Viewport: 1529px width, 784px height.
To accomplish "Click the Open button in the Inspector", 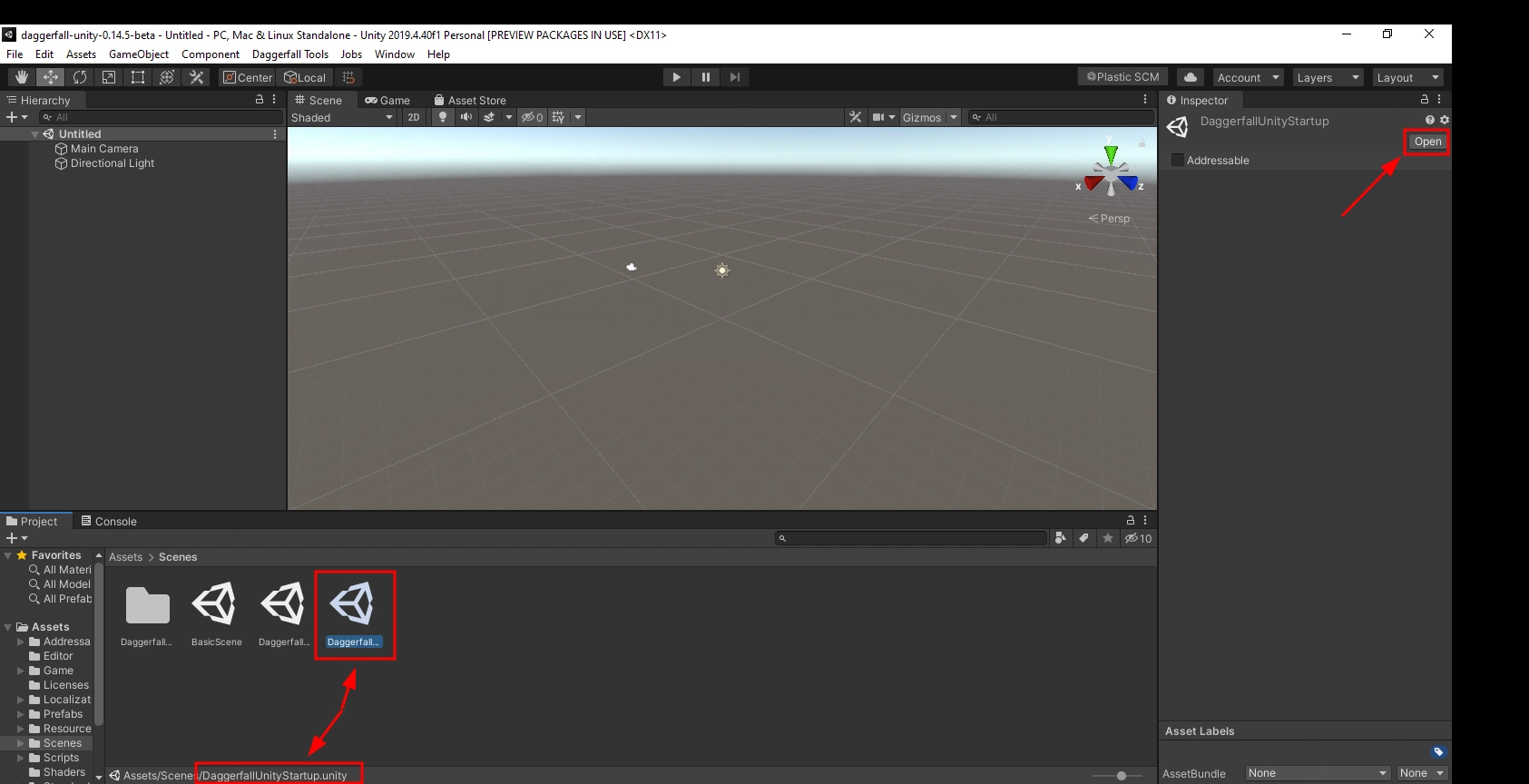I will point(1427,142).
